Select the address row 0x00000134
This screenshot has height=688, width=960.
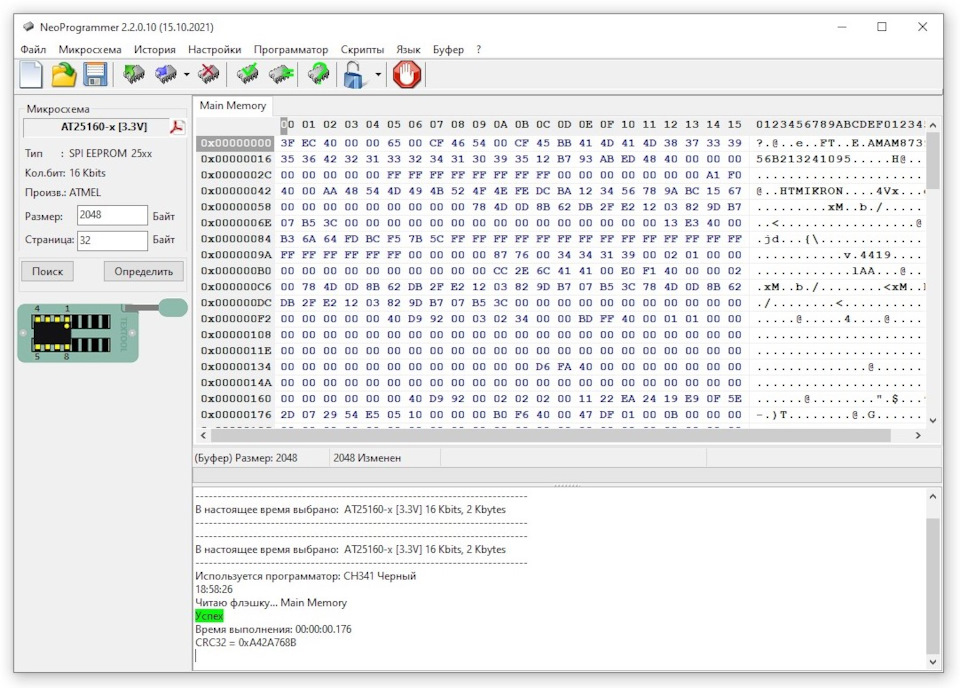pos(236,367)
